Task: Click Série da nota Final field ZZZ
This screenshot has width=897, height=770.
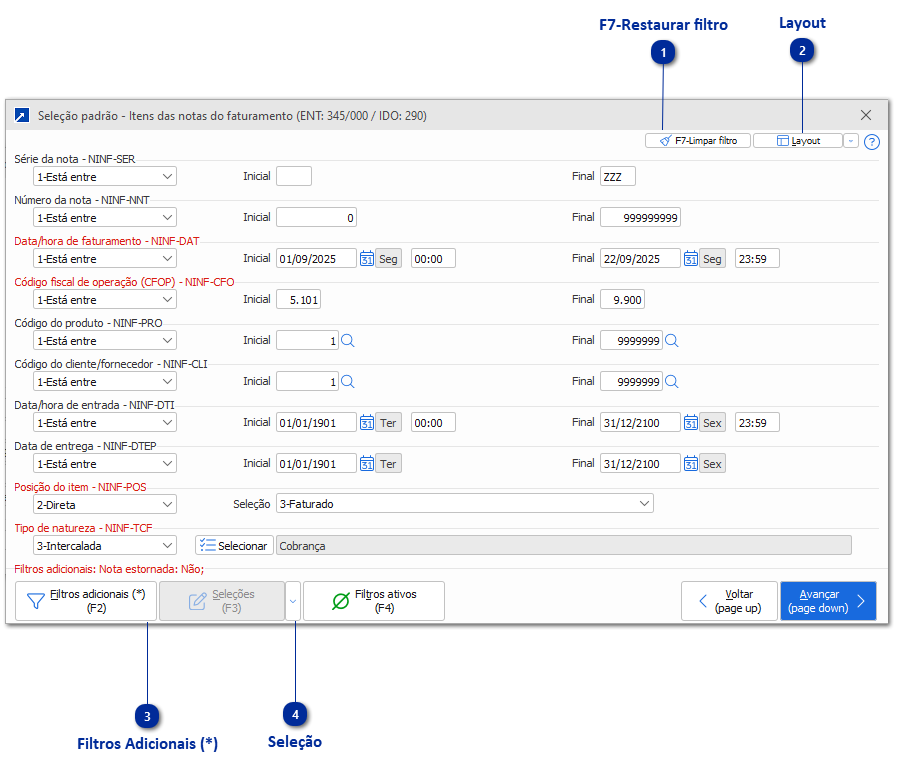Action: (x=617, y=176)
